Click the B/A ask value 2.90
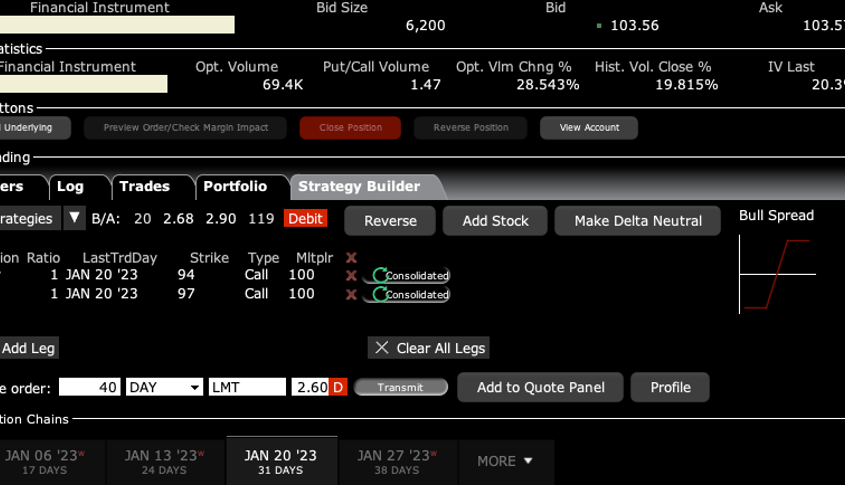Image resolution: width=845 pixels, height=486 pixels. (x=220, y=219)
